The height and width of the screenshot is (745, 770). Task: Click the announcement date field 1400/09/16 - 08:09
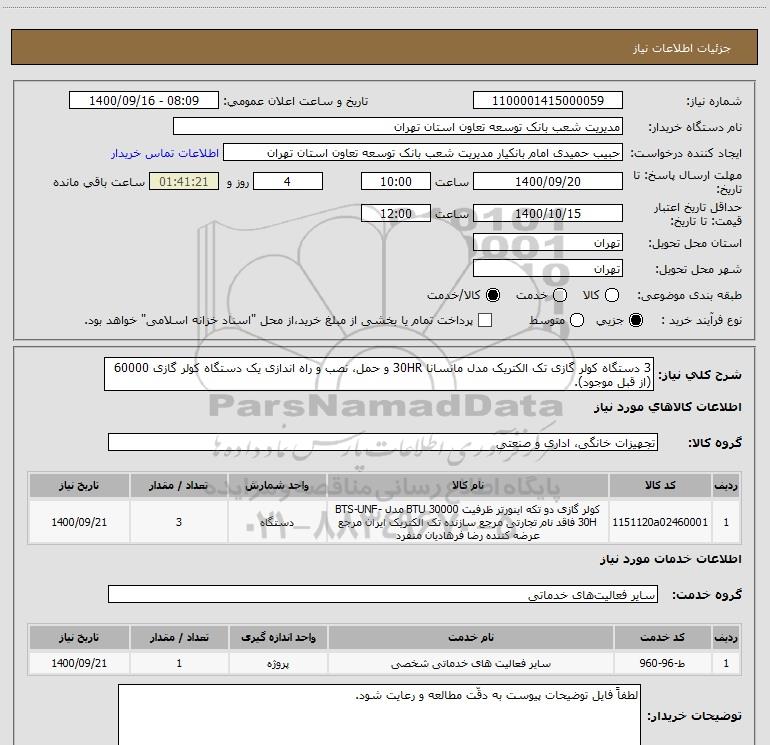pyautogui.click(x=144, y=100)
